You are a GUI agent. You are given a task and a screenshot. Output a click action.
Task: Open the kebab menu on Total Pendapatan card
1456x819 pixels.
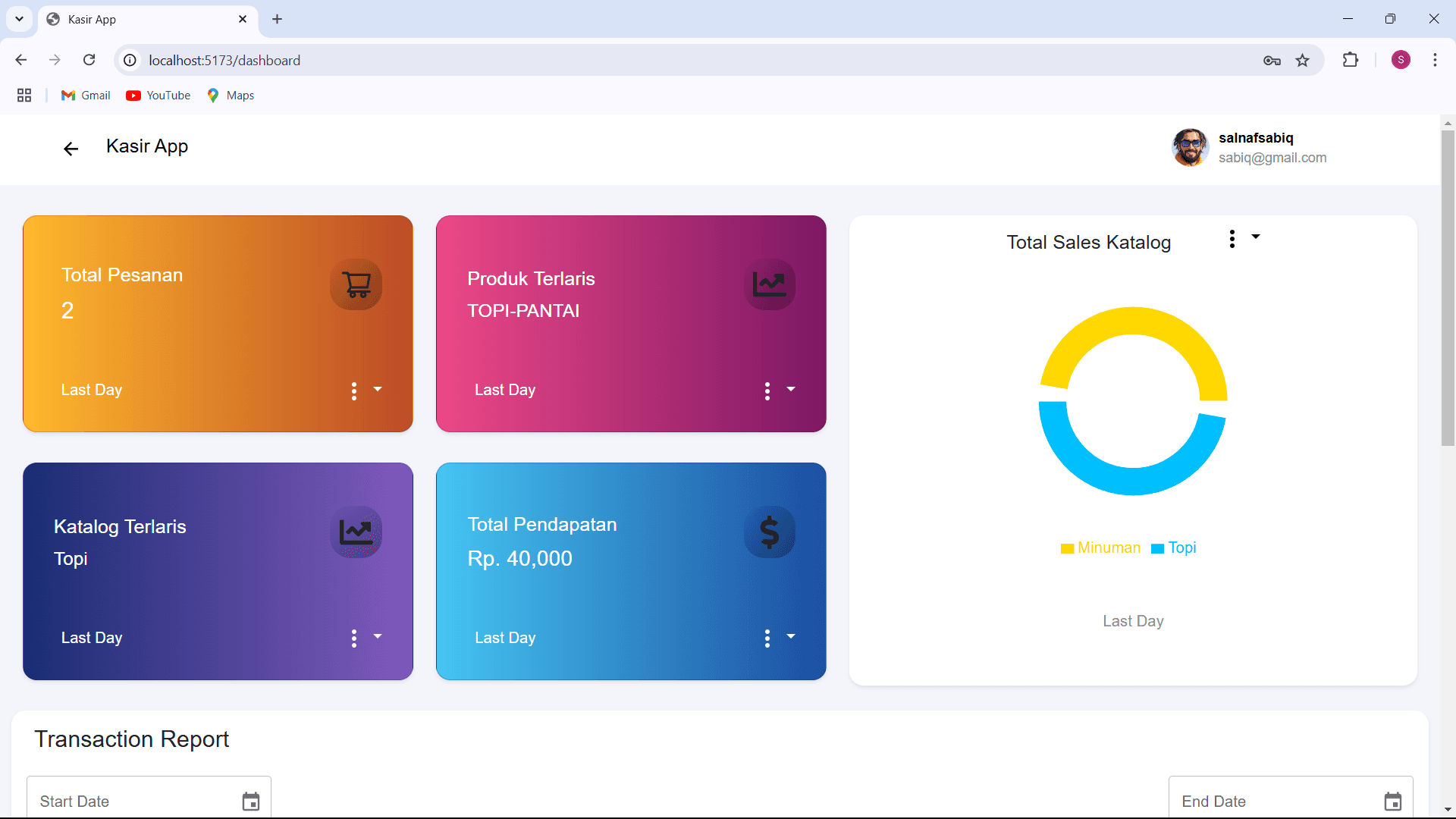(767, 638)
